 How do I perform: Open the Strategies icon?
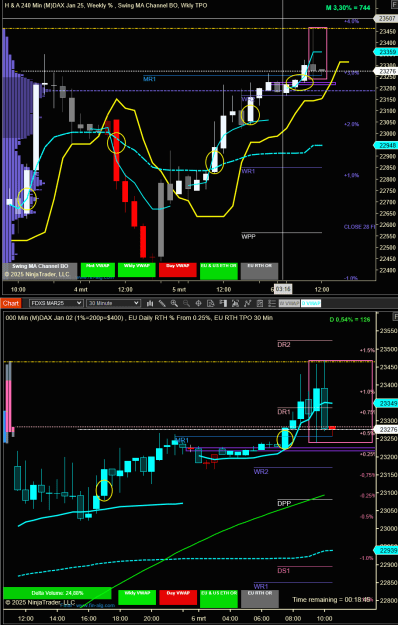[259, 303]
